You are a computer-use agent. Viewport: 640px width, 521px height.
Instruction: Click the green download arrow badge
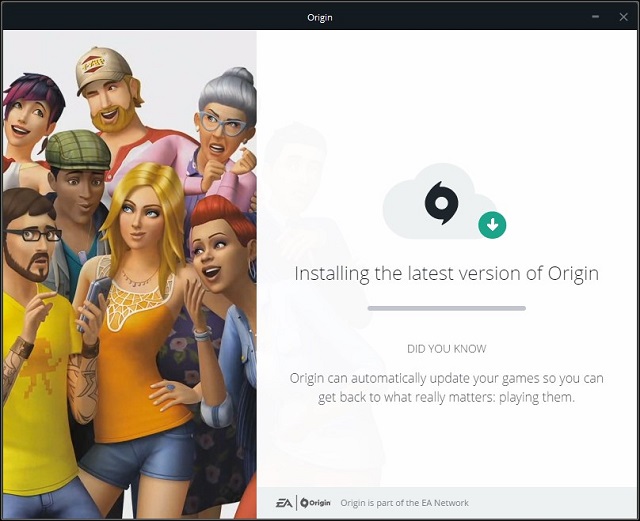click(x=492, y=225)
